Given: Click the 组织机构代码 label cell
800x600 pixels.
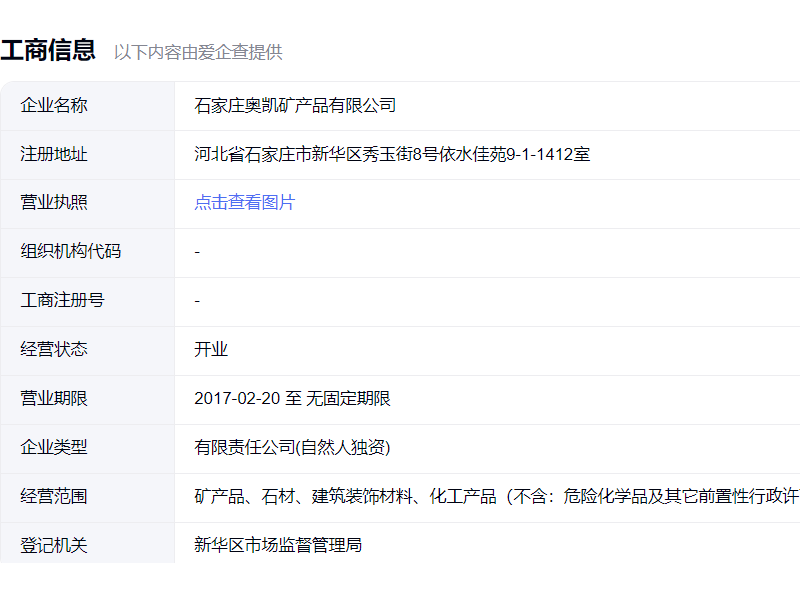Looking at the screenshot, I should 70,251.
